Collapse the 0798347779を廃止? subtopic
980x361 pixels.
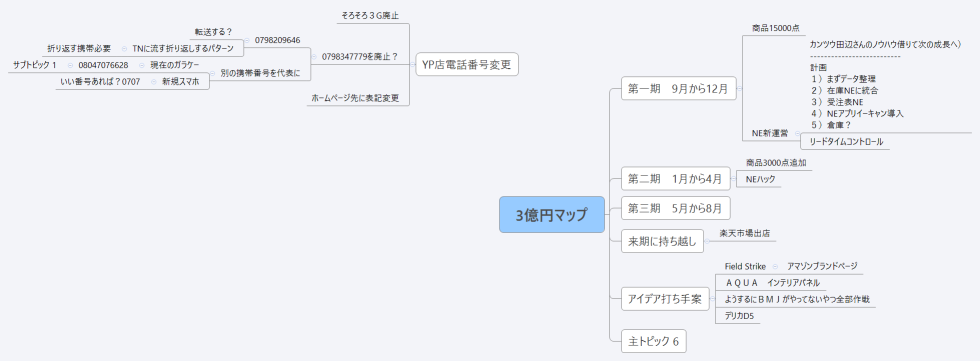314,57
